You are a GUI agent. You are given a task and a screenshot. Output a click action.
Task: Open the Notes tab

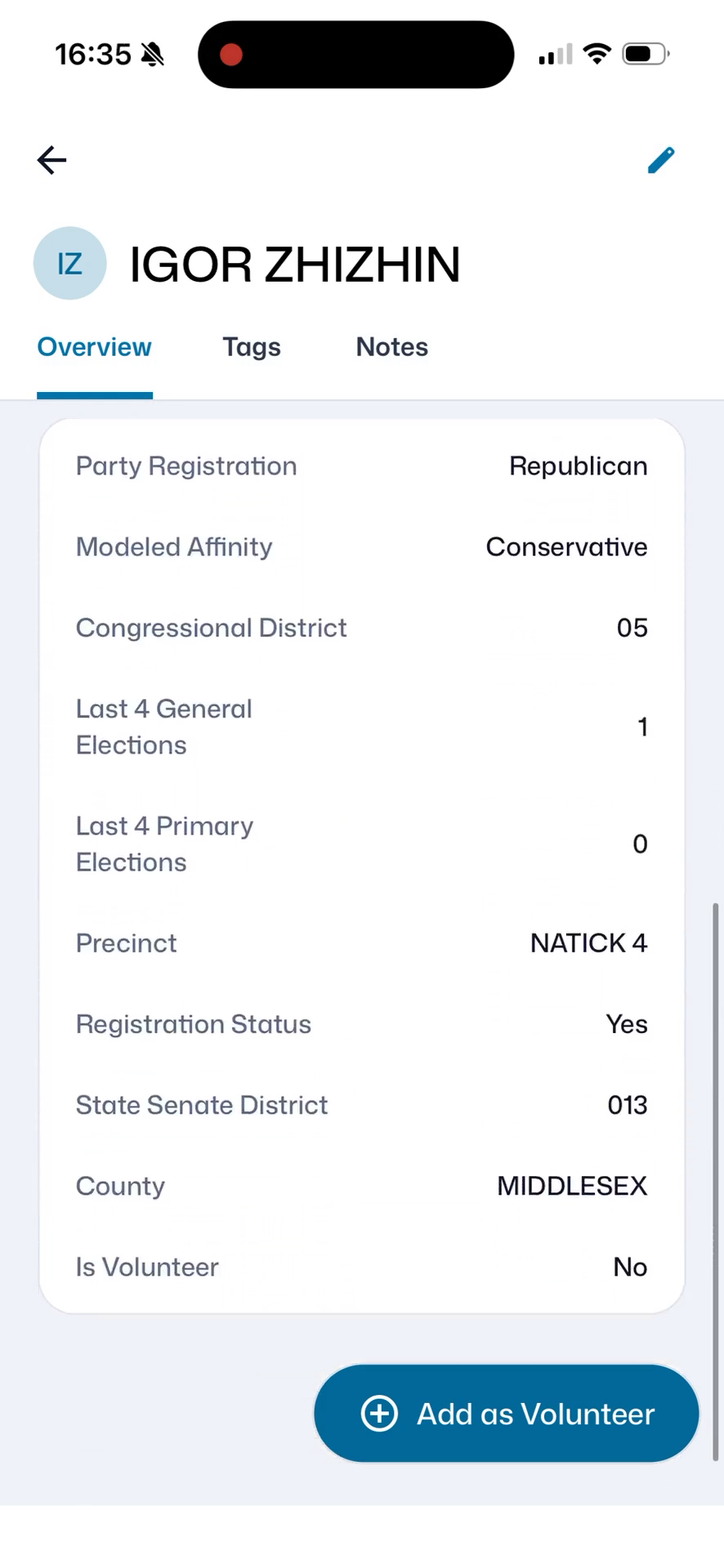(x=392, y=347)
